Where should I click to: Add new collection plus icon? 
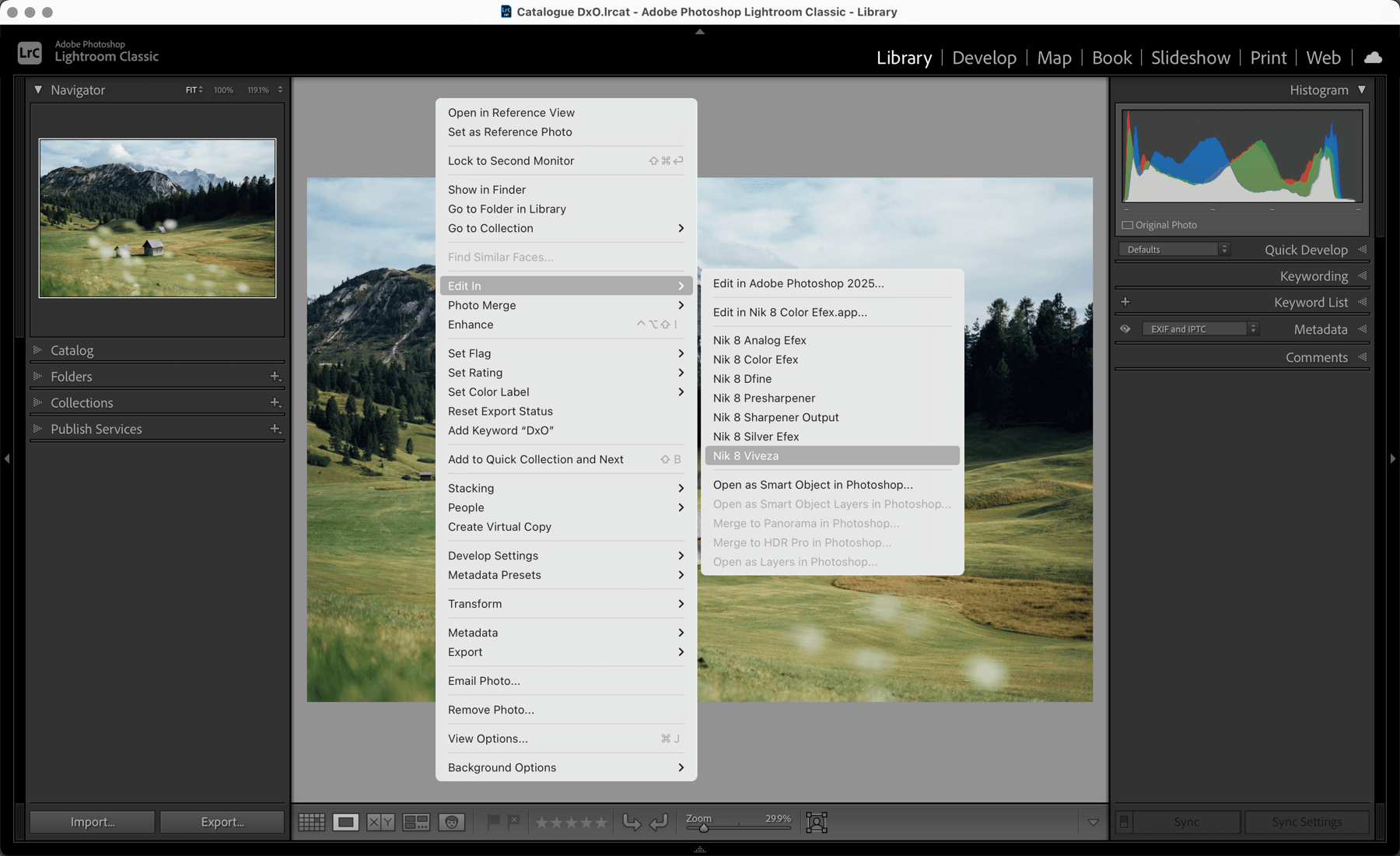coord(275,403)
